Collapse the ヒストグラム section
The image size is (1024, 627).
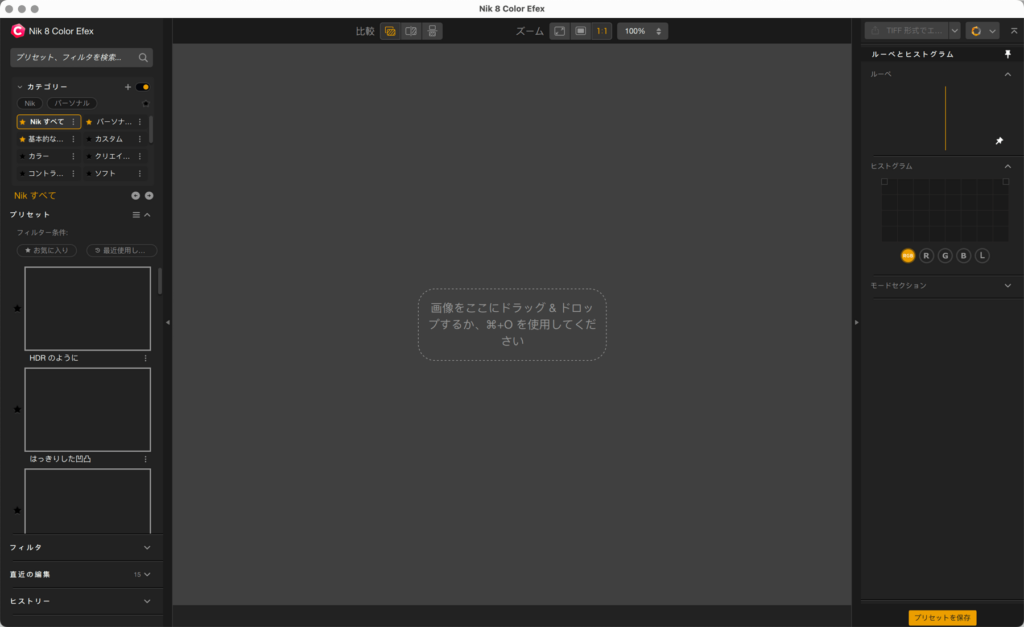pyautogui.click(x=1008, y=167)
